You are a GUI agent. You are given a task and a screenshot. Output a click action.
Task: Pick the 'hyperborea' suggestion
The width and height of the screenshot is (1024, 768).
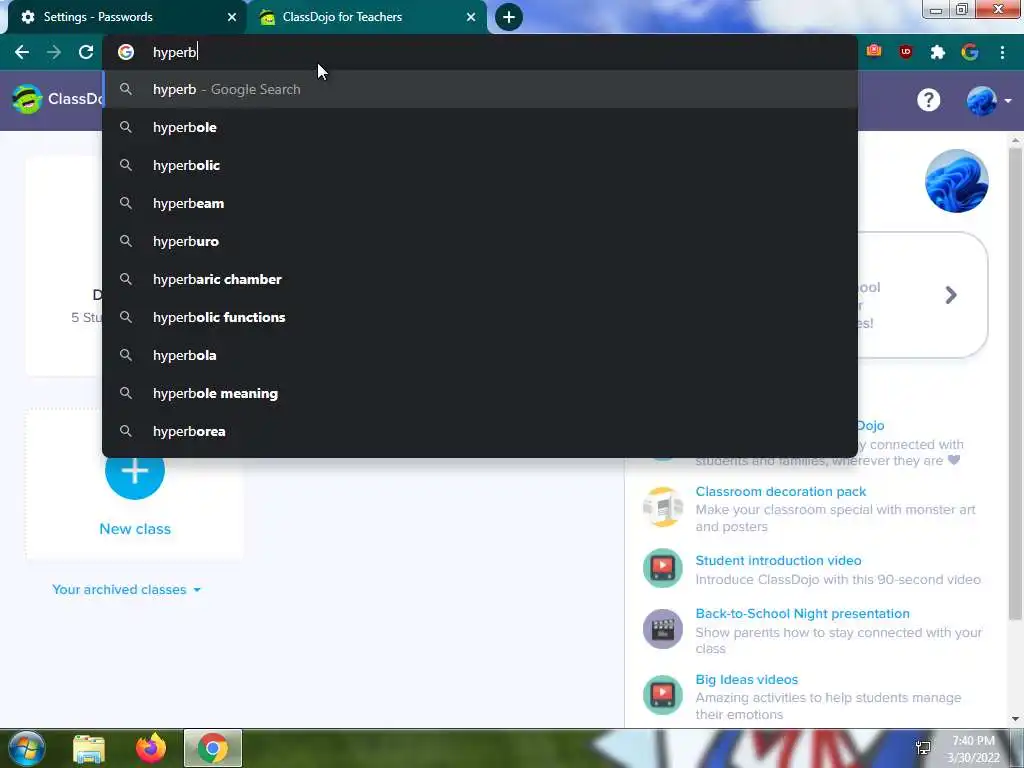(480, 431)
